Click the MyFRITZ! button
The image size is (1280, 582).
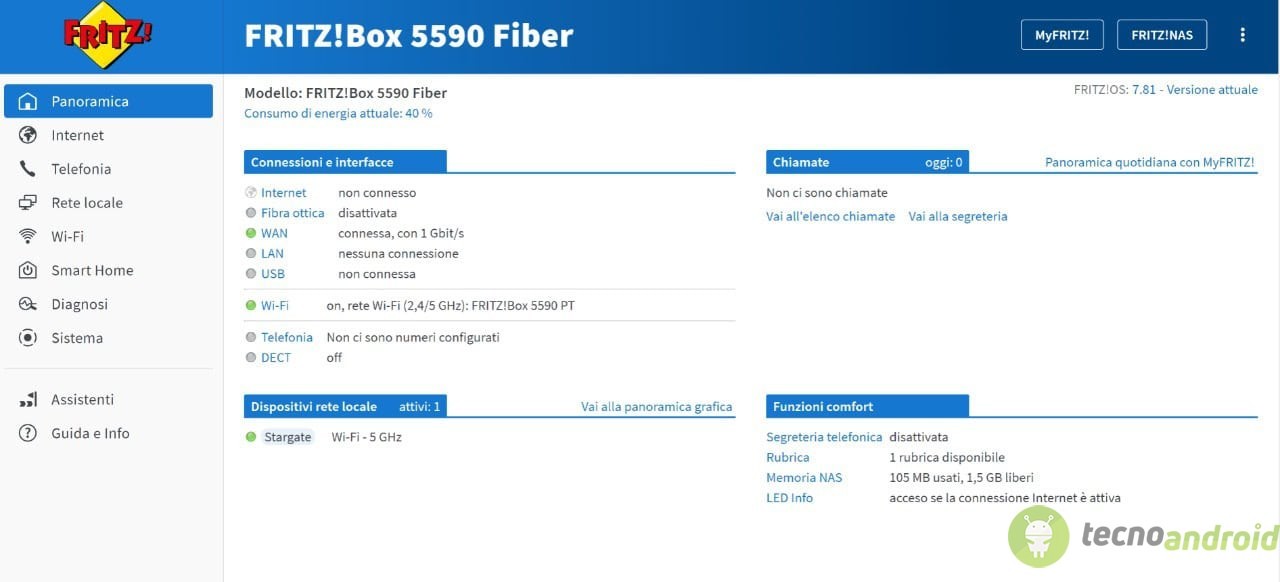pyautogui.click(x=1062, y=34)
